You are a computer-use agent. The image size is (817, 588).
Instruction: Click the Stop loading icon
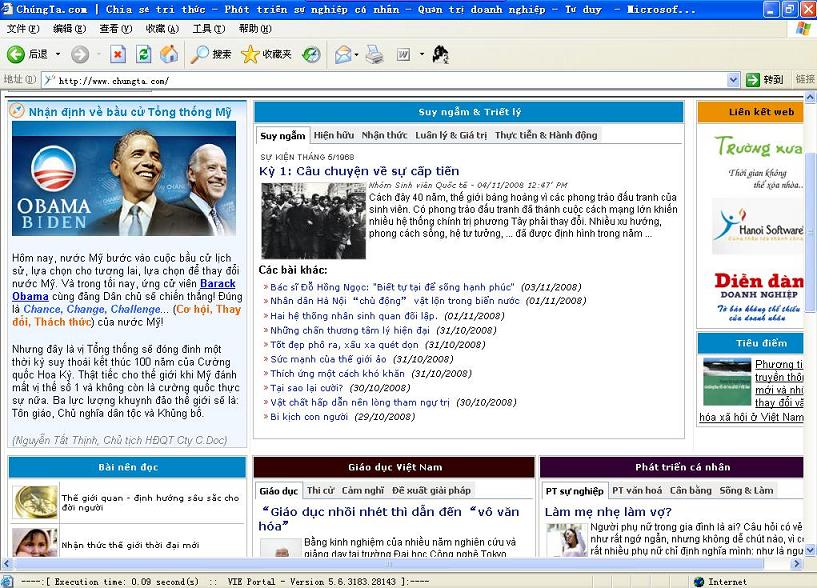coord(118,54)
